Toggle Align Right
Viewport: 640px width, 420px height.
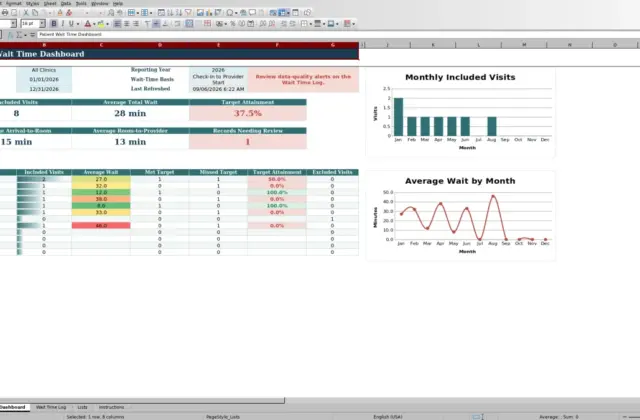tap(136, 24)
